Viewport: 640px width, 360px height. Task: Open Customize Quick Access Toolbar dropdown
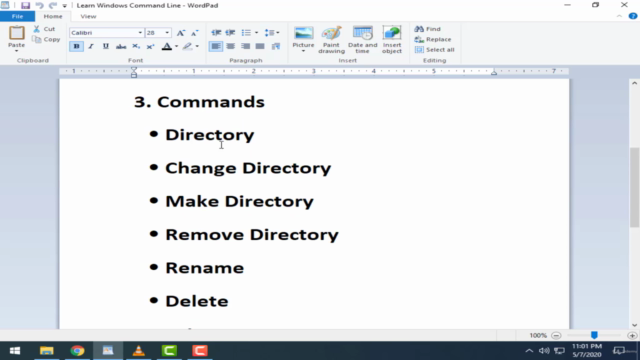coord(64,6)
